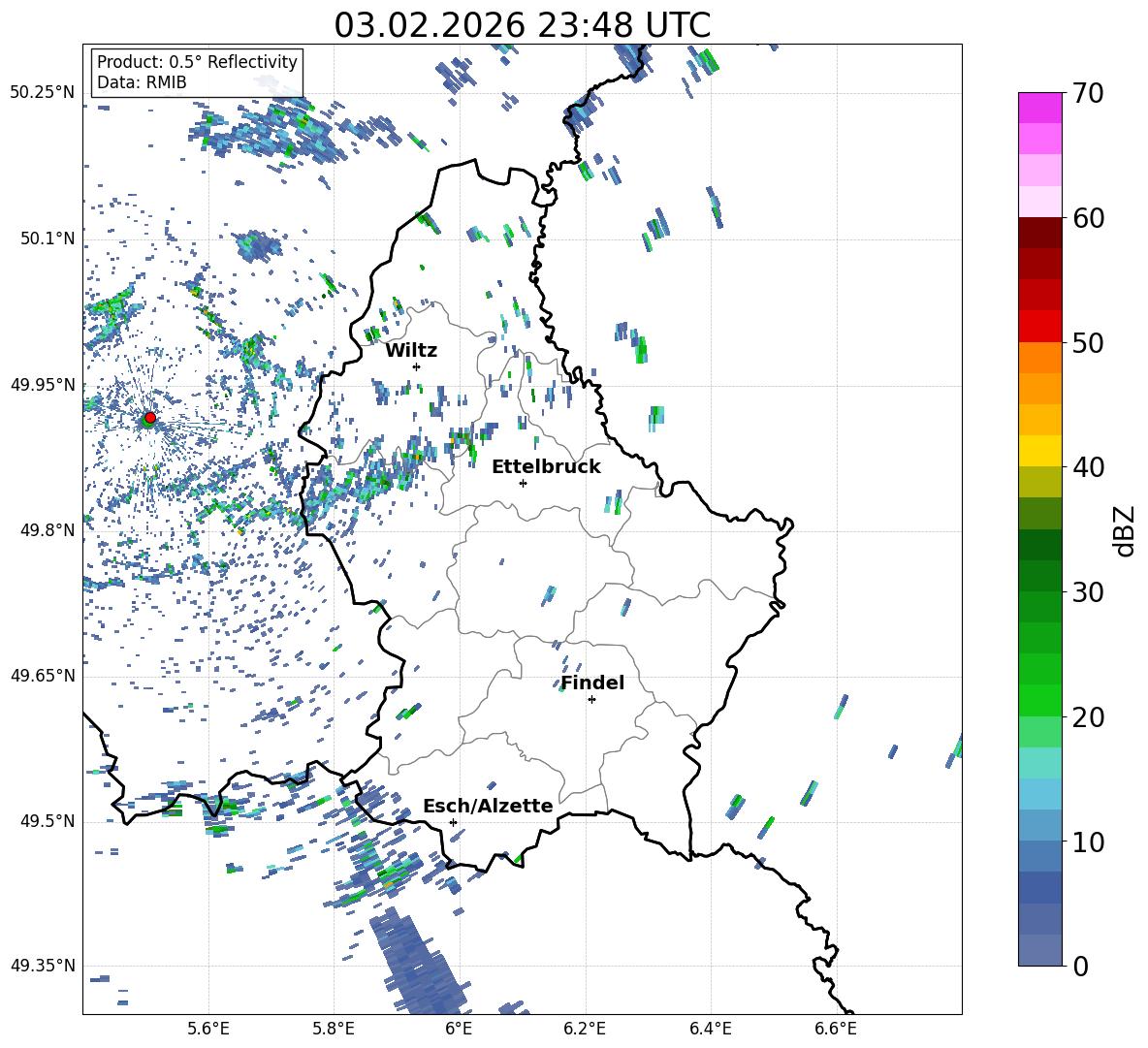Click the Wiltz city label
The height and width of the screenshot is (1048, 1148).
[411, 351]
